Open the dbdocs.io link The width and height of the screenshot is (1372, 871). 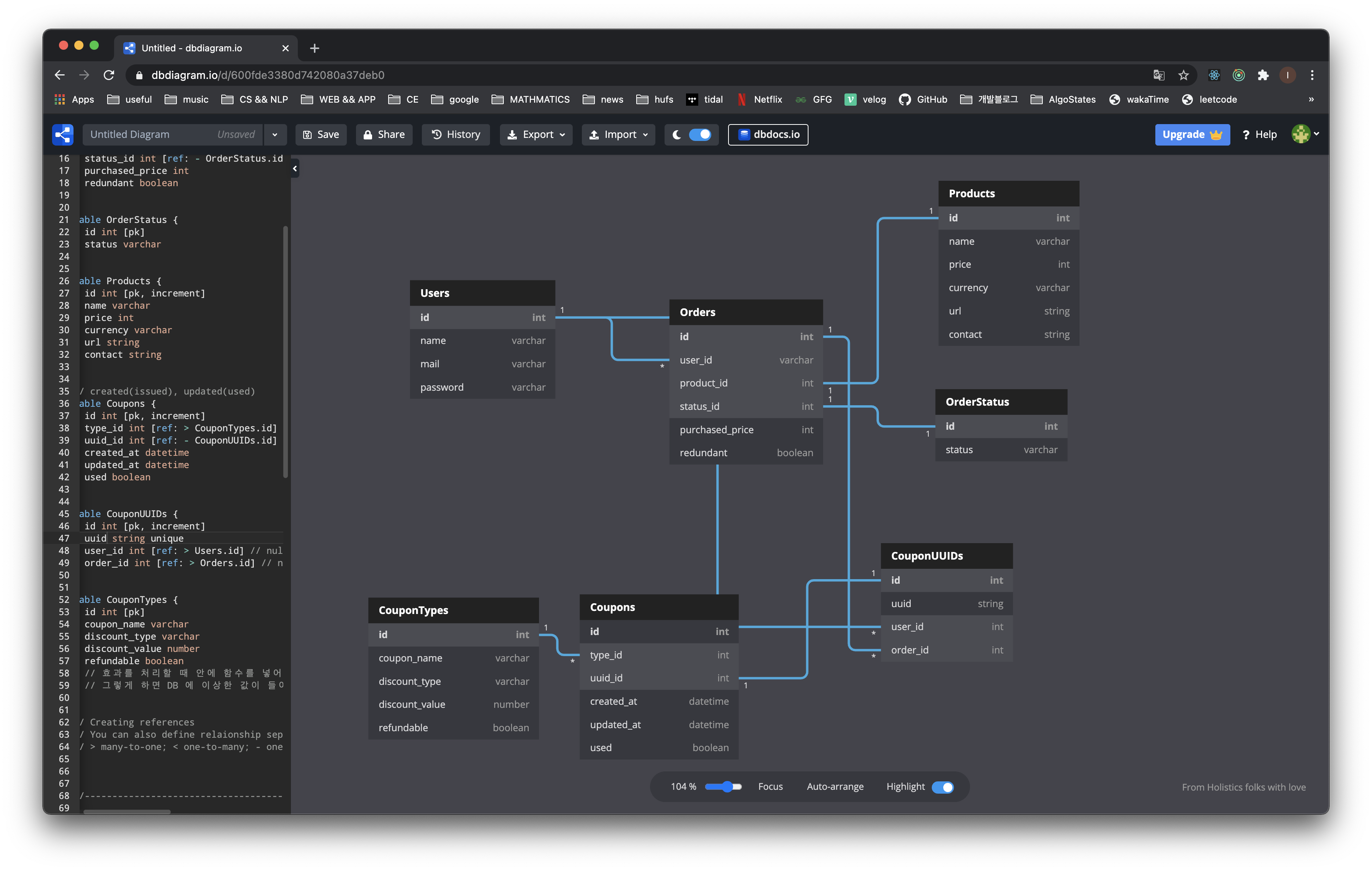[768, 134]
